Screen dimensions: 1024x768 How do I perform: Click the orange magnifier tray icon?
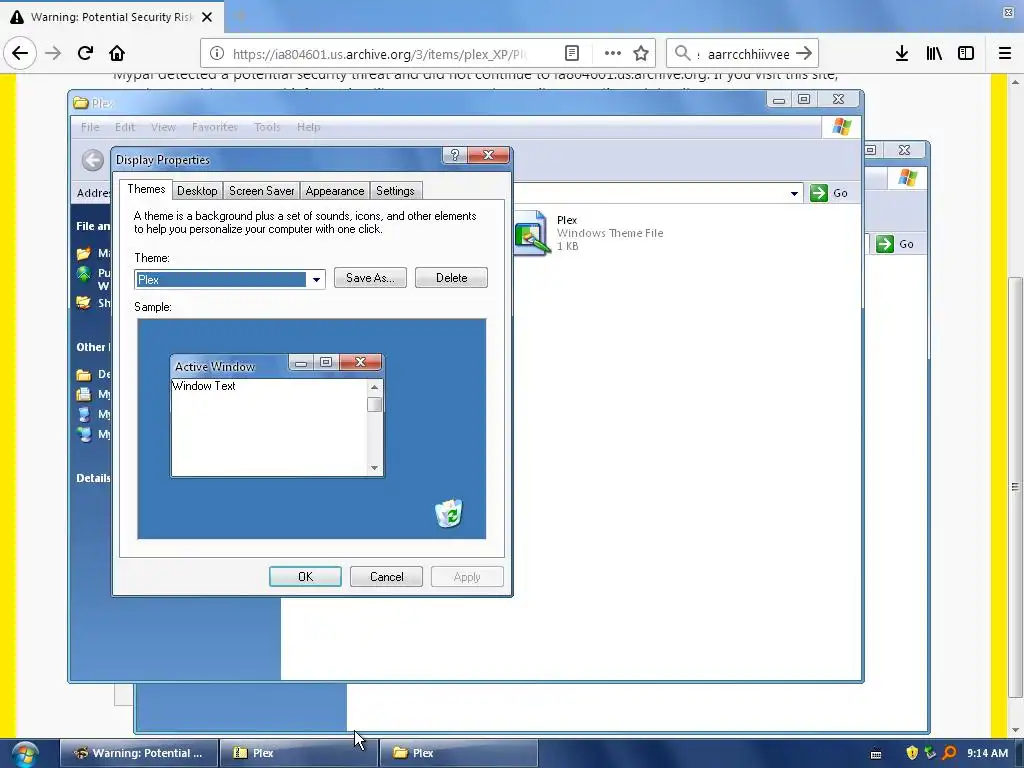pyautogui.click(x=949, y=753)
